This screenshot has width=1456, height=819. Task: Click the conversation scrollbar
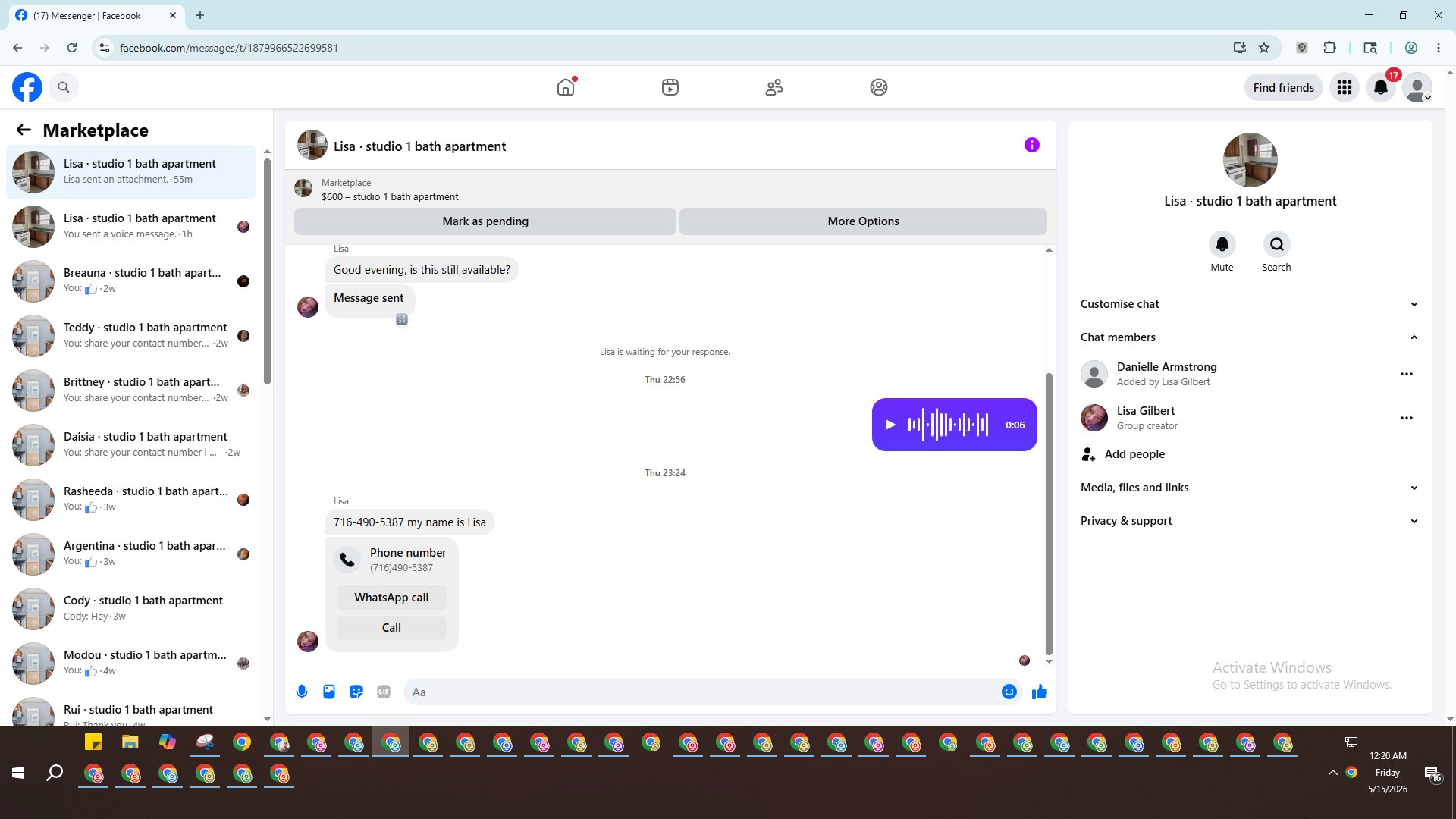pyautogui.click(x=1049, y=513)
